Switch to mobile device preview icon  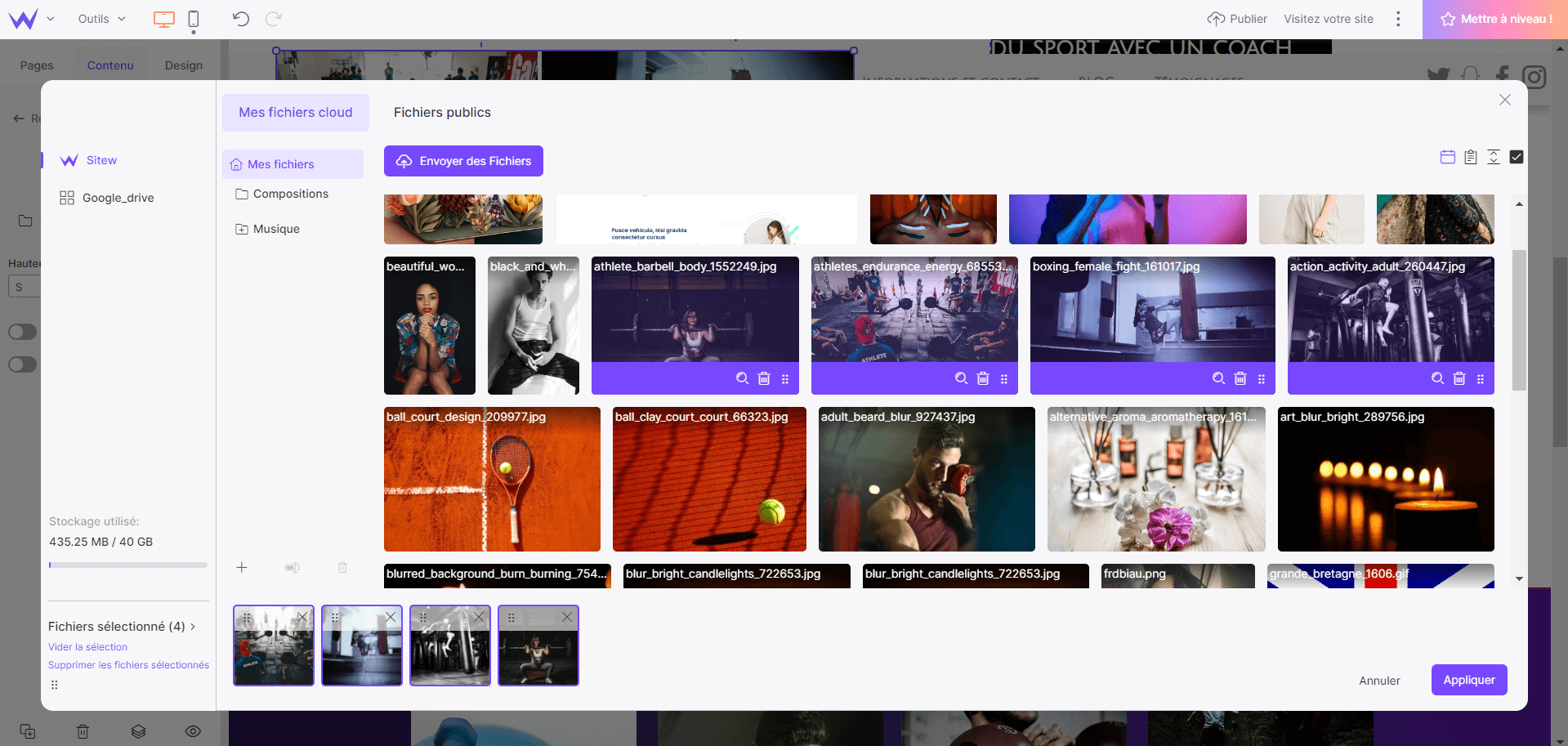[194, 19]
